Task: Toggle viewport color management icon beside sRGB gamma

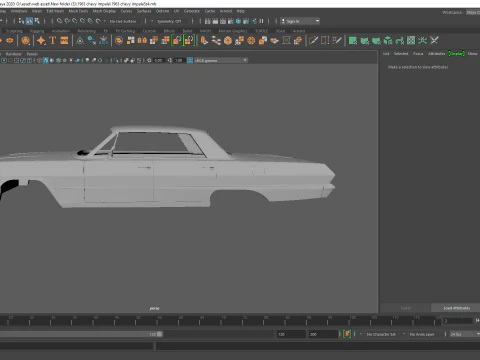Action: (190, 60)
